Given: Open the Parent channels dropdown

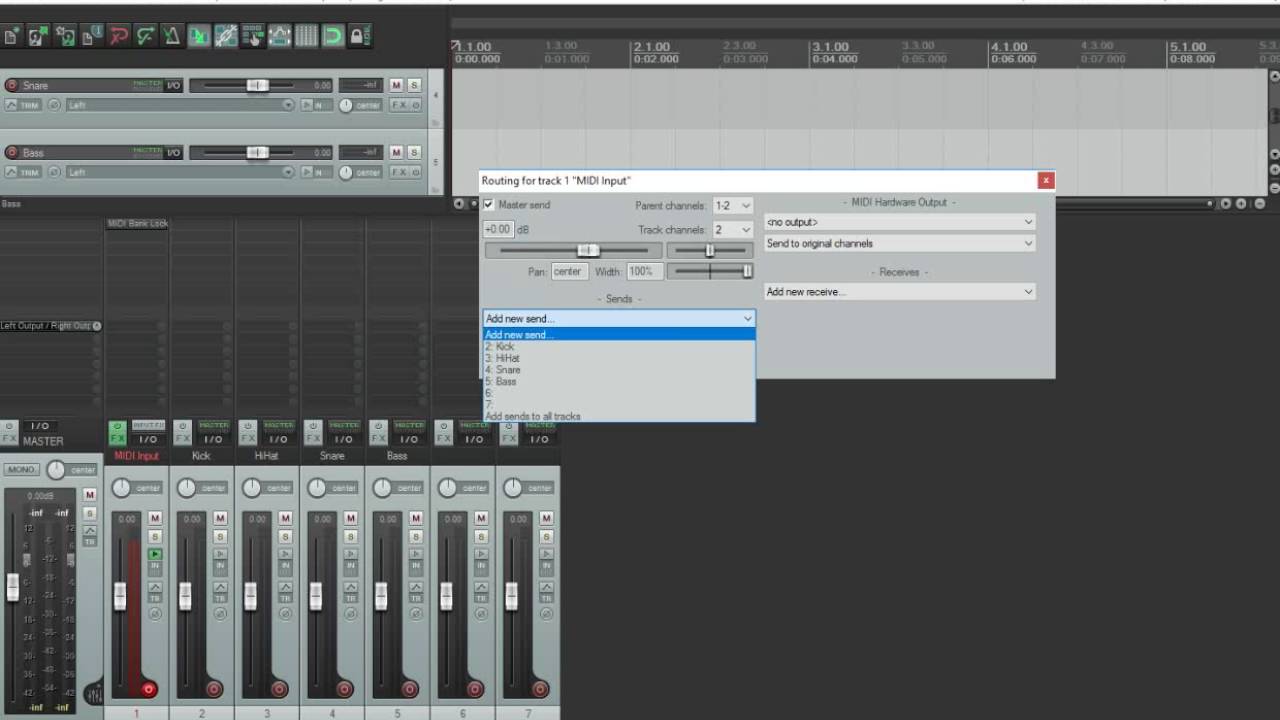Looking at the screenshot, I should pyautogui.click(x=732, y=205).
